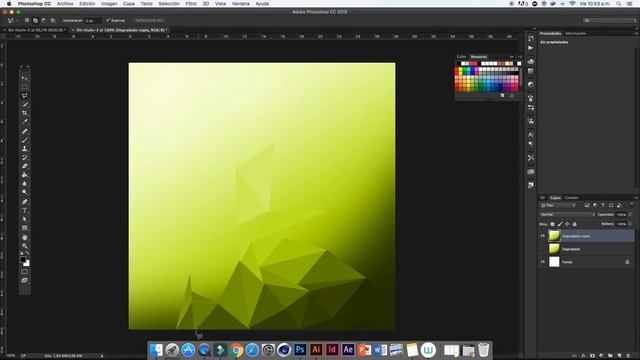Open the Relleno slider arrow
This screenshot has width=640, height=360.
point(631,224)
